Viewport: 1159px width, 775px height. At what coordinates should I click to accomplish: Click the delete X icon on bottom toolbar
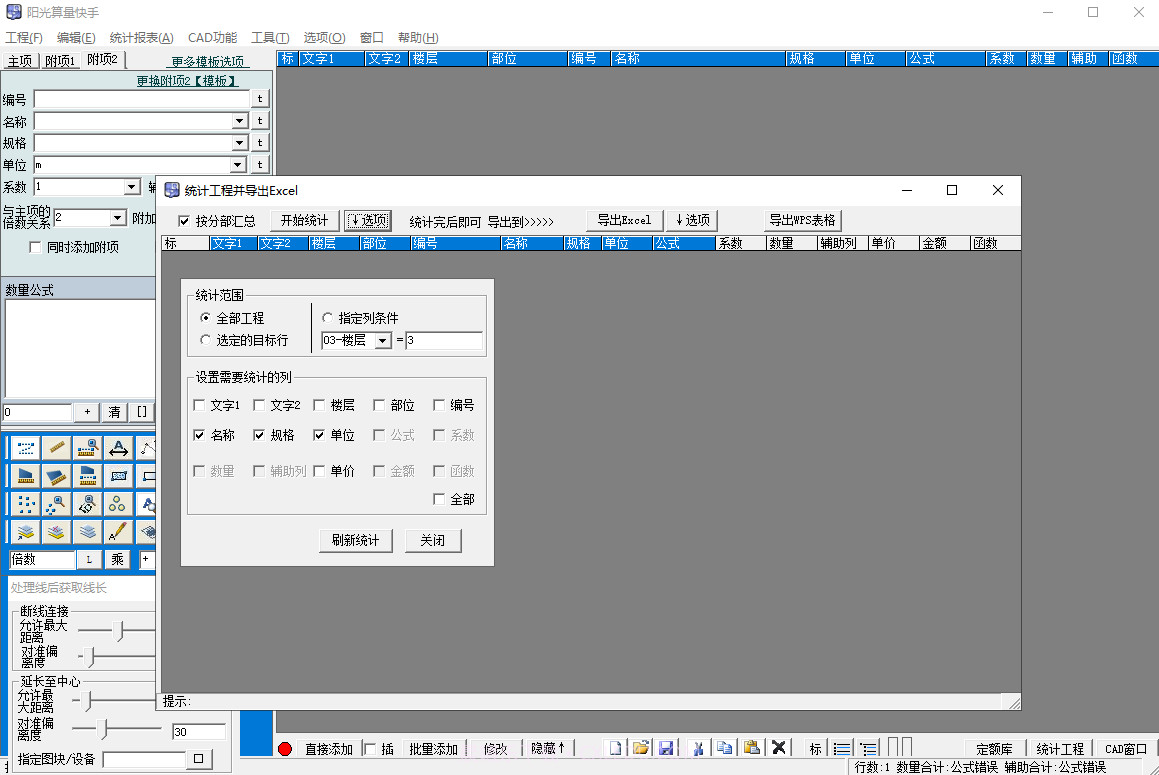[779, 747]
